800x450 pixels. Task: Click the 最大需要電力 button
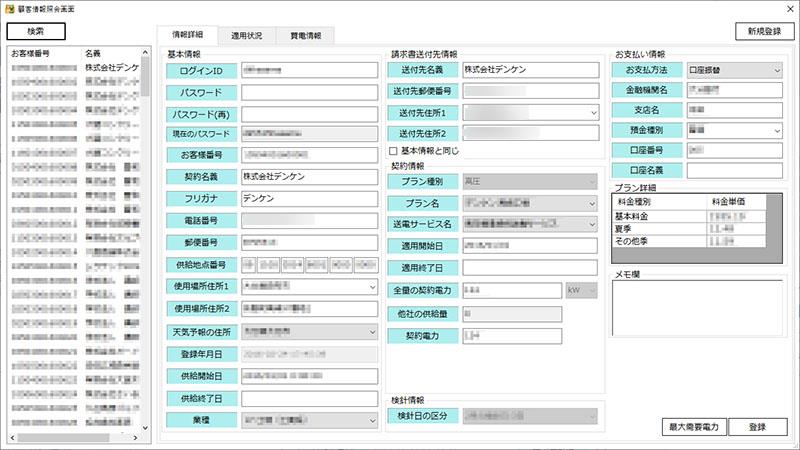pyautogui.click(x=694, y=427)
